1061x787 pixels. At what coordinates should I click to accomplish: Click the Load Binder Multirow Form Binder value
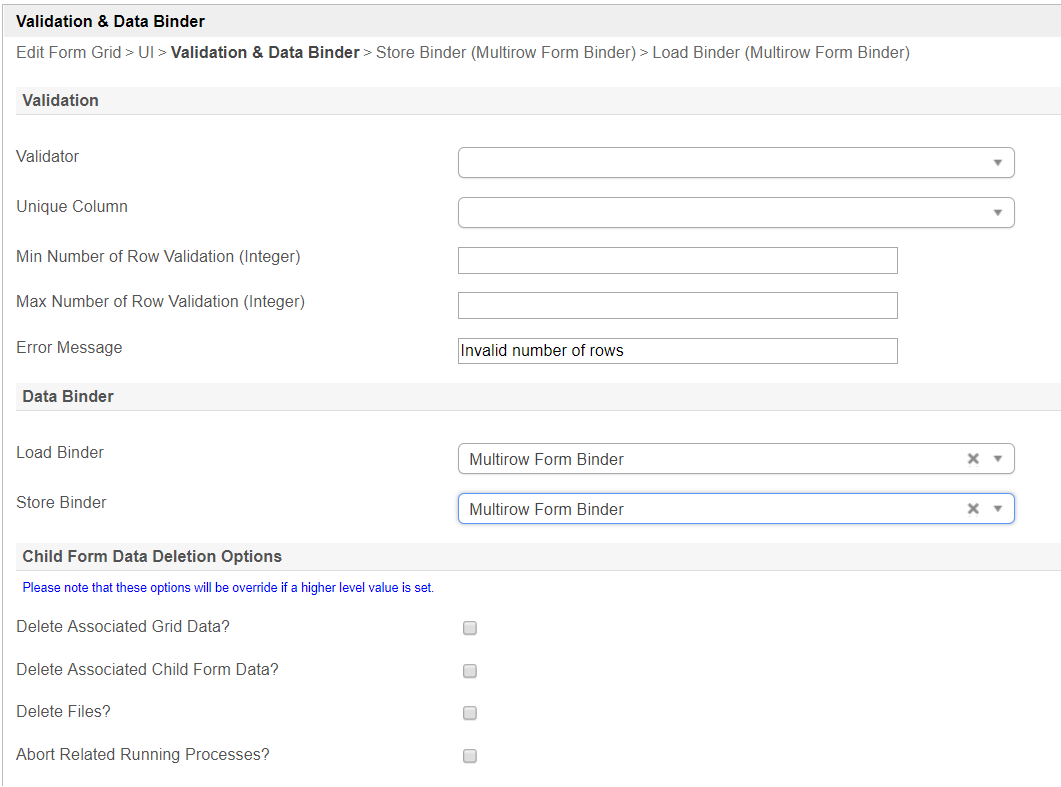pyautogui.click(x=546, y=460)
